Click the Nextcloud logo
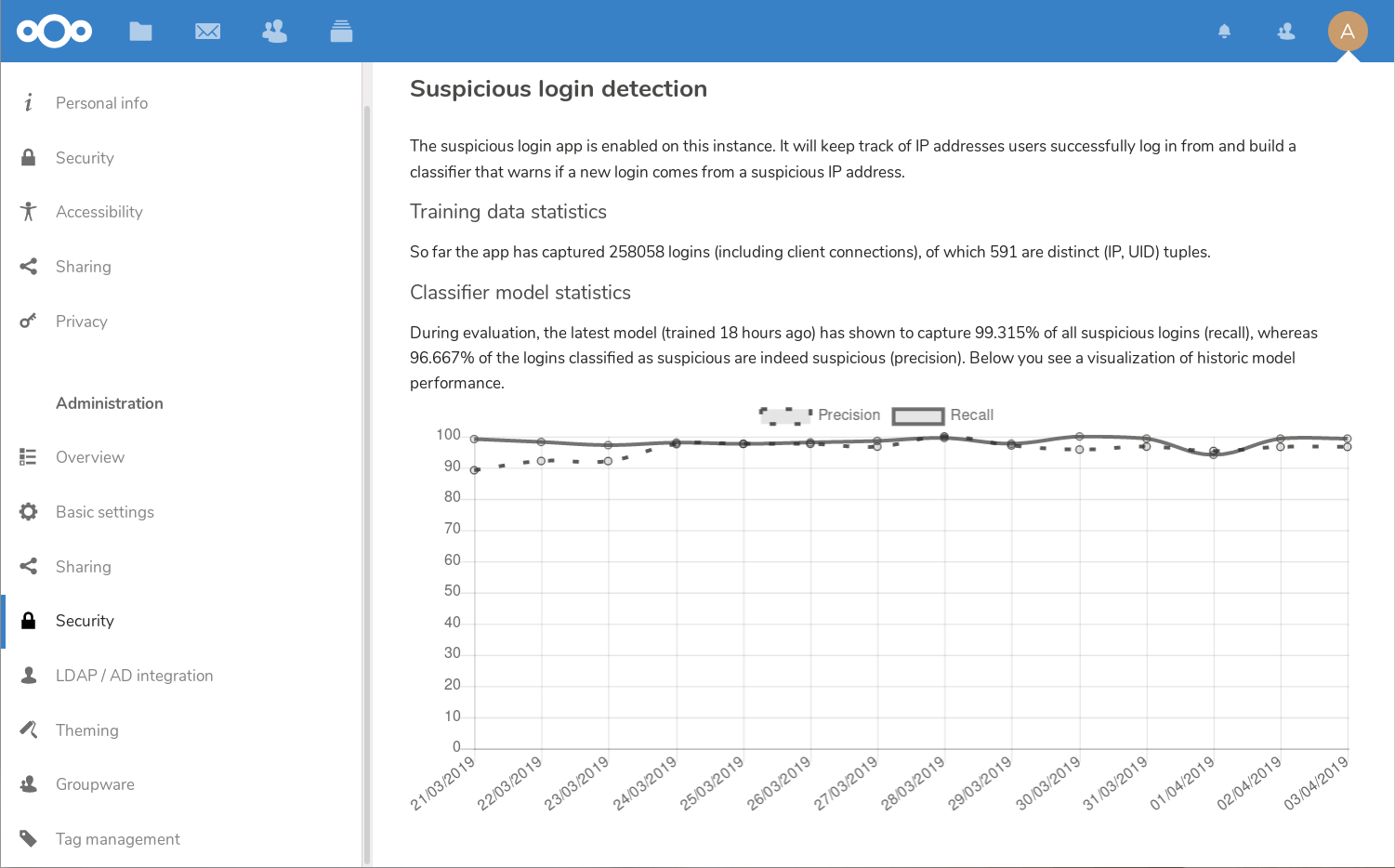Viewport: 1395px width, 868px height. pos(54,31)
